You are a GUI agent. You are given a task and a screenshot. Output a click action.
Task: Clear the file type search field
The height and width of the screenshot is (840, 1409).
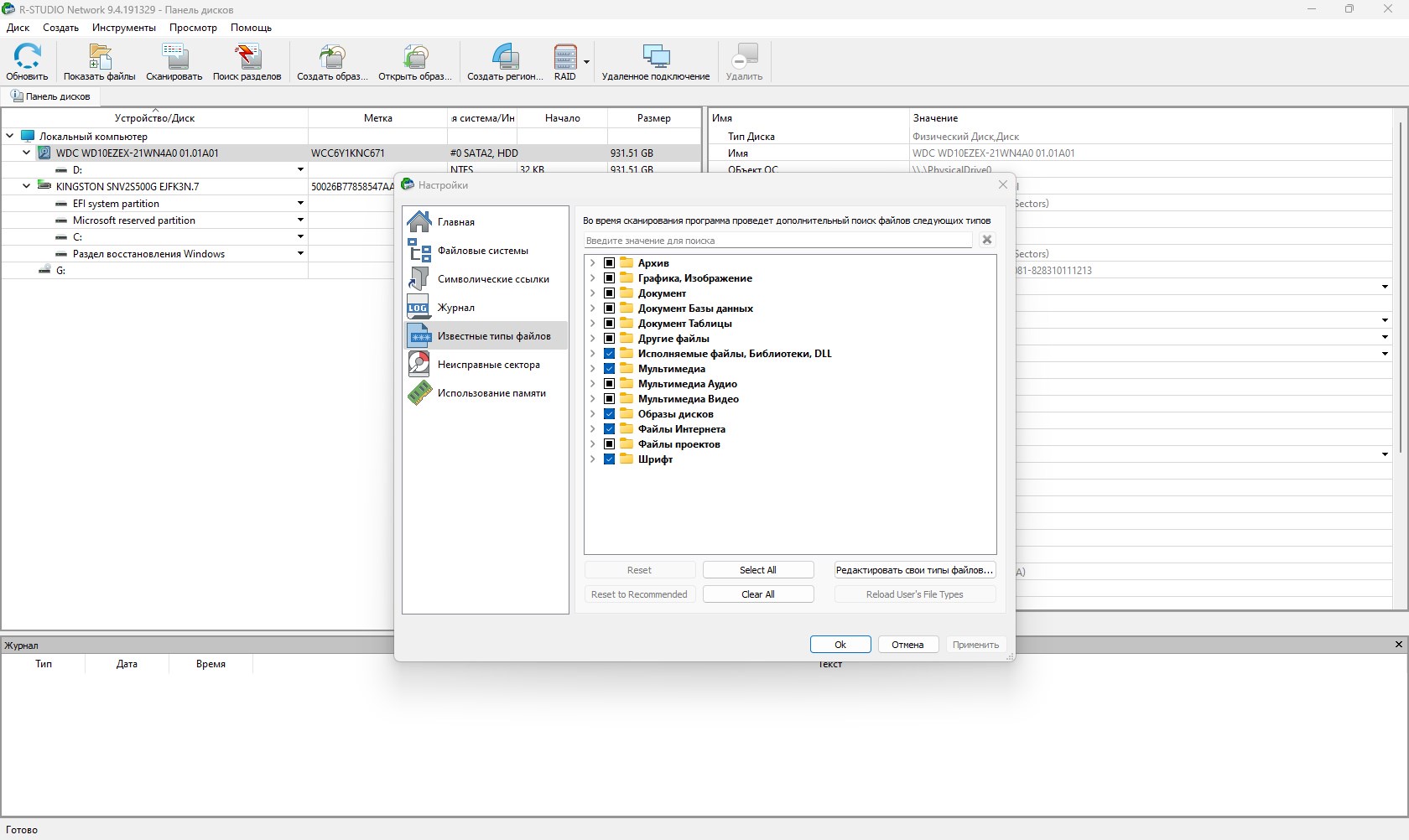(987, 240)
